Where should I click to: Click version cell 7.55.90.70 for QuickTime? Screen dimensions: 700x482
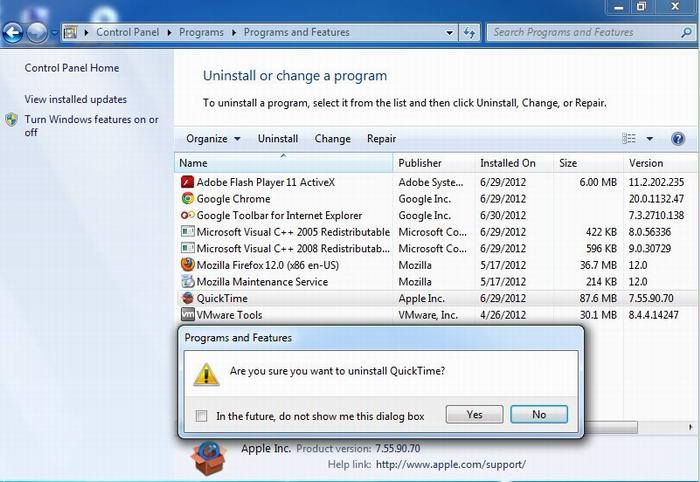point(651,298)
